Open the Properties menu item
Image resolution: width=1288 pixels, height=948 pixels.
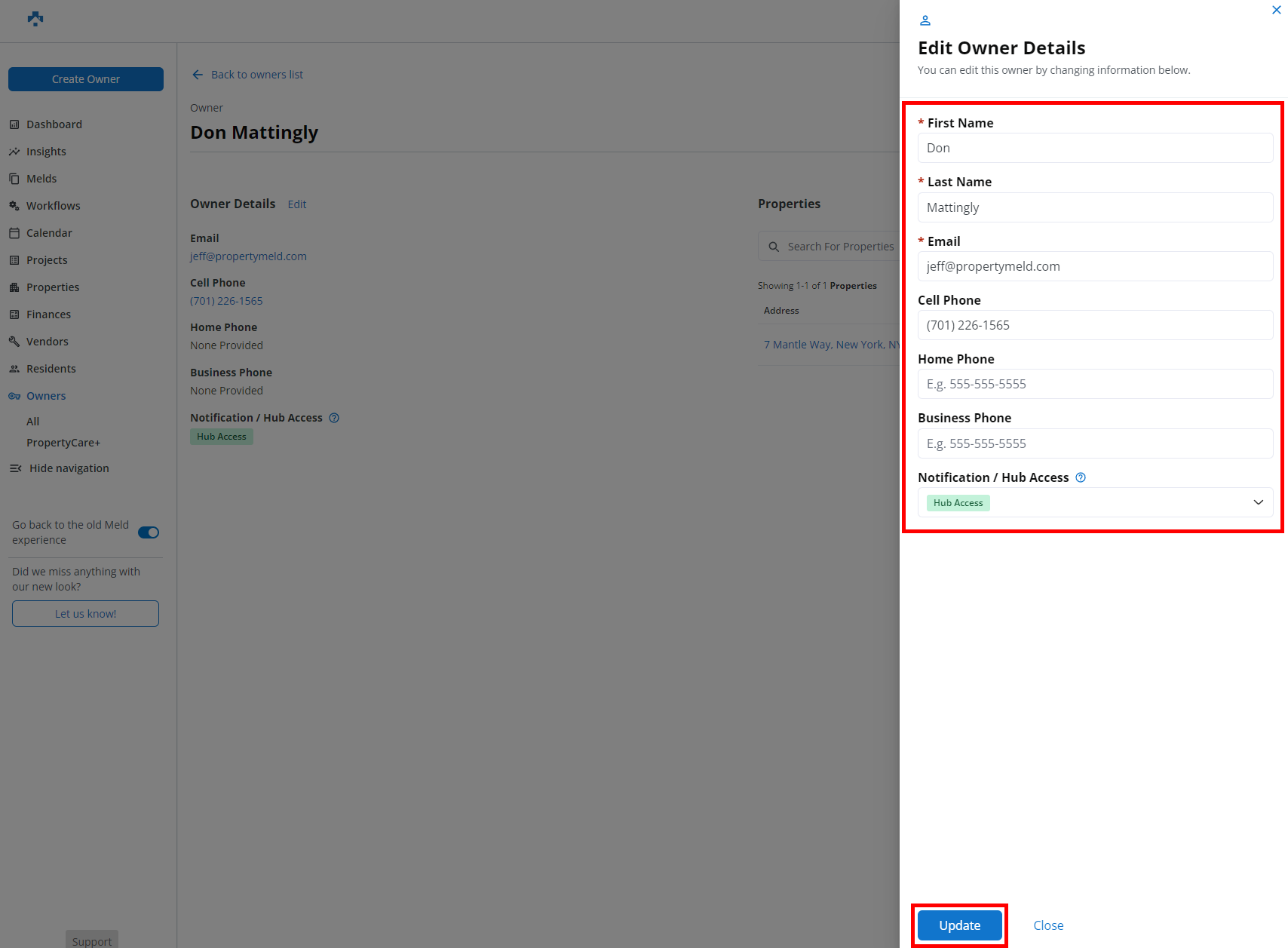[x=52, y=287]
